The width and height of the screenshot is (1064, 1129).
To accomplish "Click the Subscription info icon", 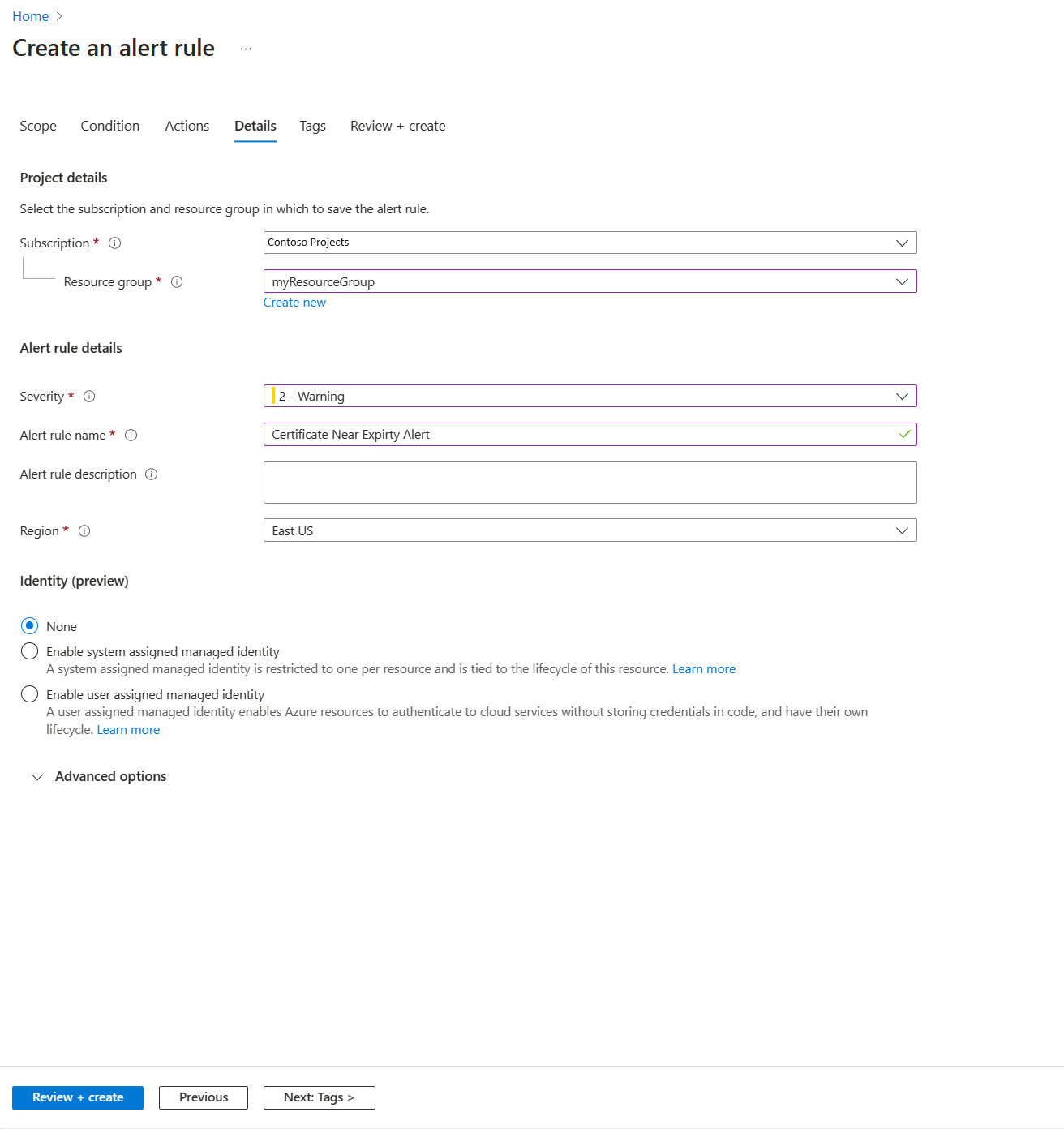I will (115, 243).
